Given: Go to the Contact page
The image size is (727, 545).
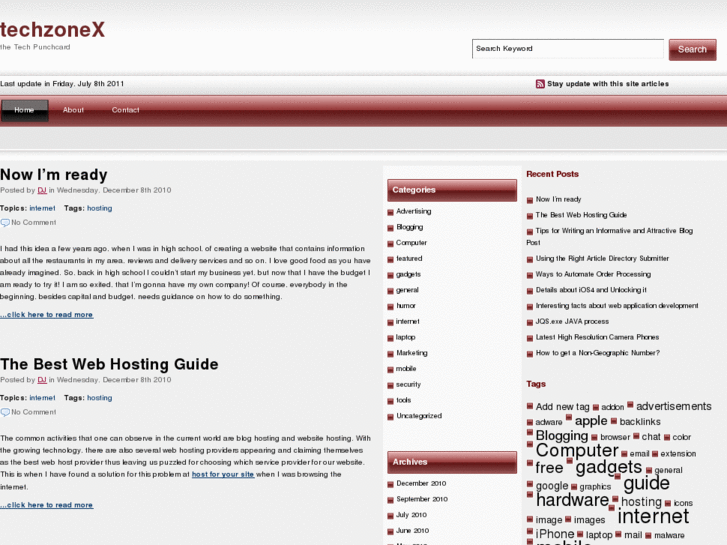Looking at the screenshot, I should point(125,110).
